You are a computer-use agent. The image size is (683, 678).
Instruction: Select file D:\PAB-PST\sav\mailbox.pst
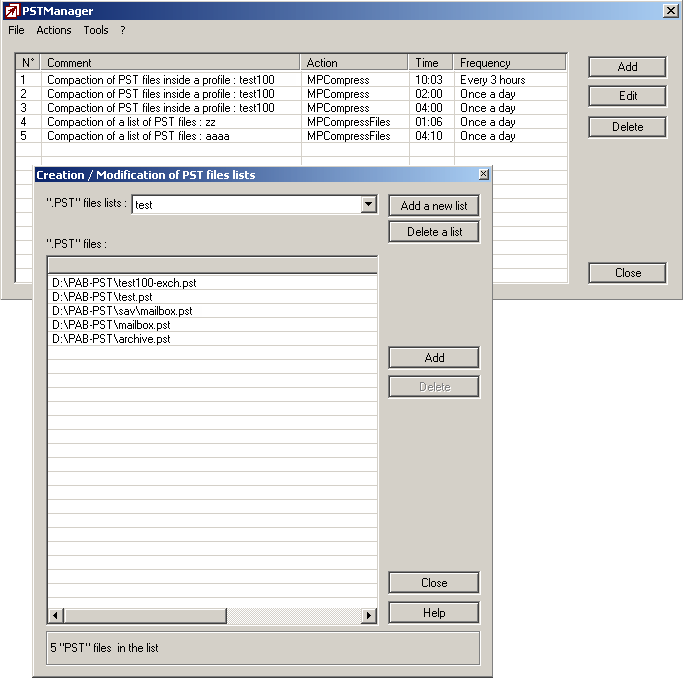coord(212,311)
